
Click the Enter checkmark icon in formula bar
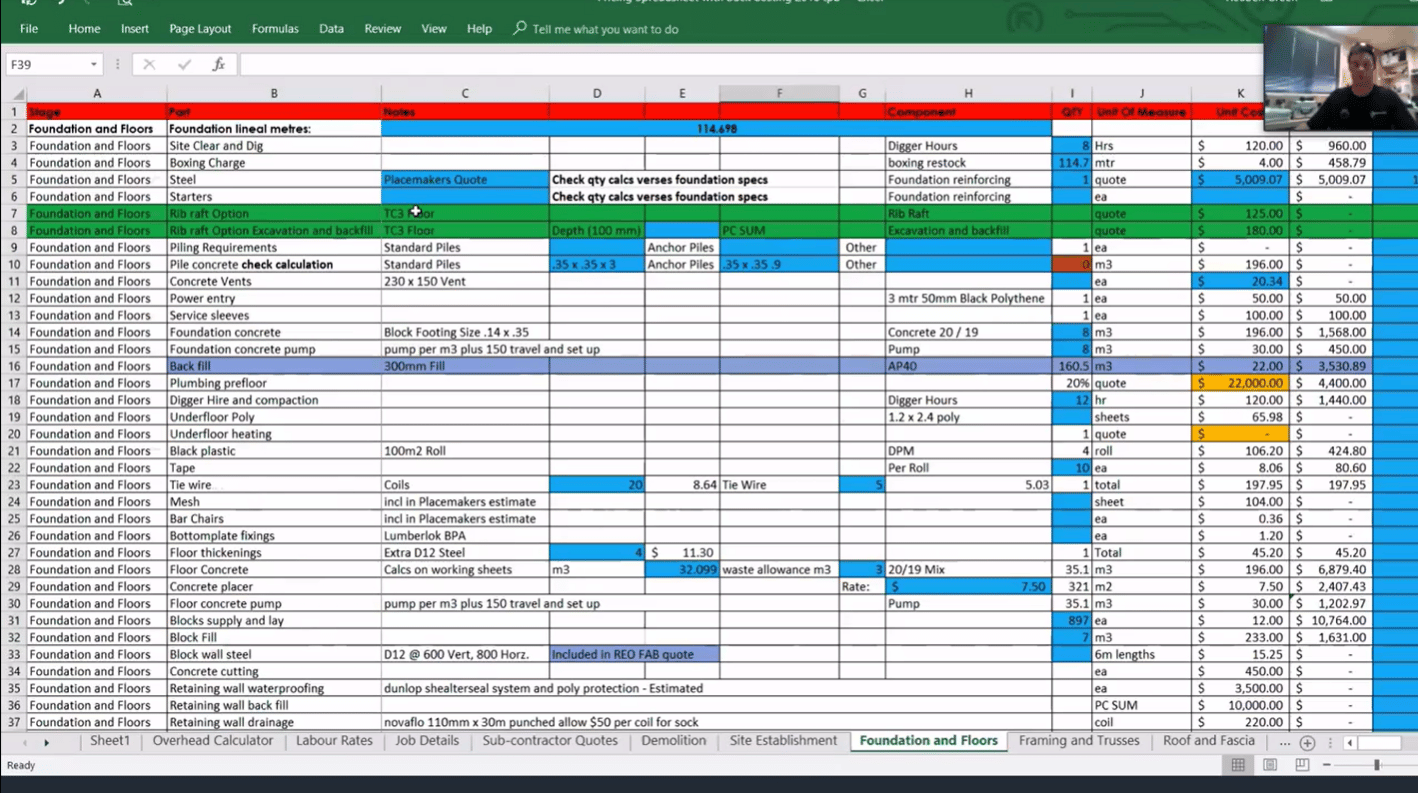pos(184,65)
